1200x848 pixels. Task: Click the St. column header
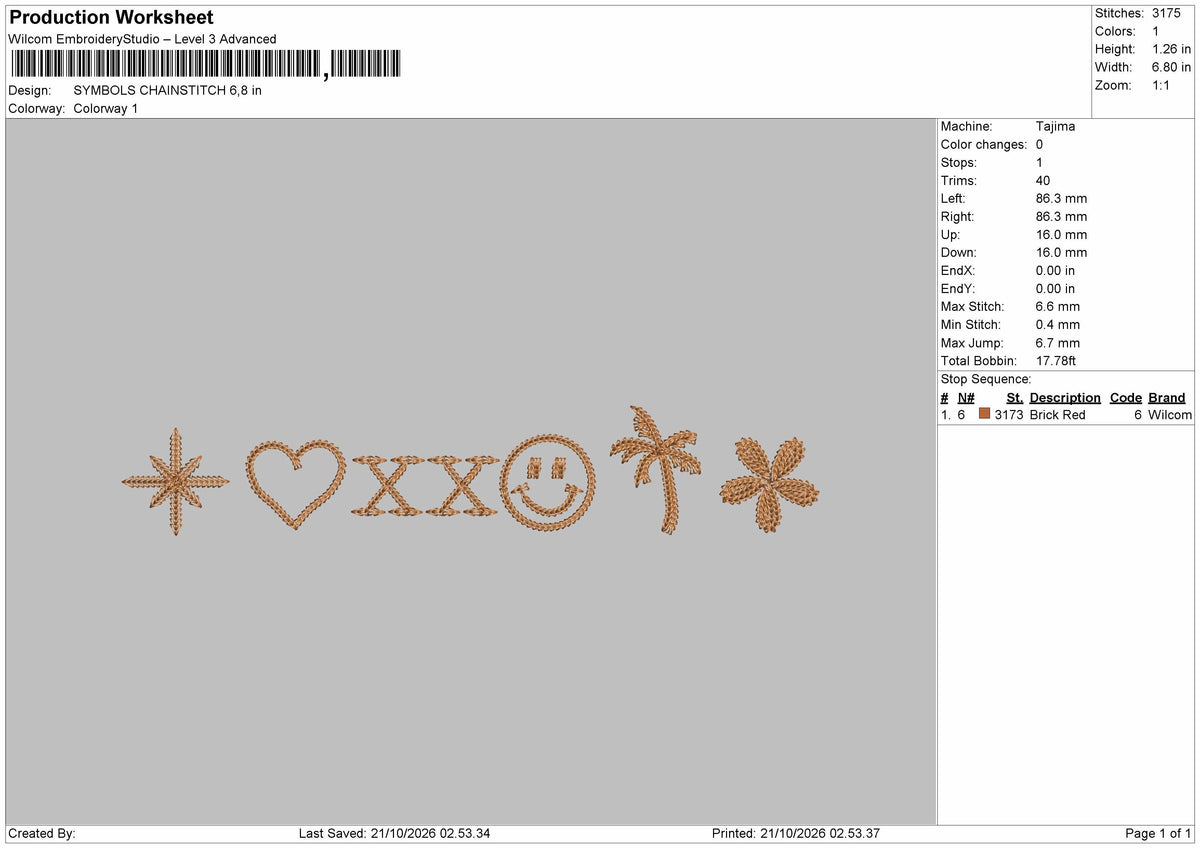coord(1015,397)
